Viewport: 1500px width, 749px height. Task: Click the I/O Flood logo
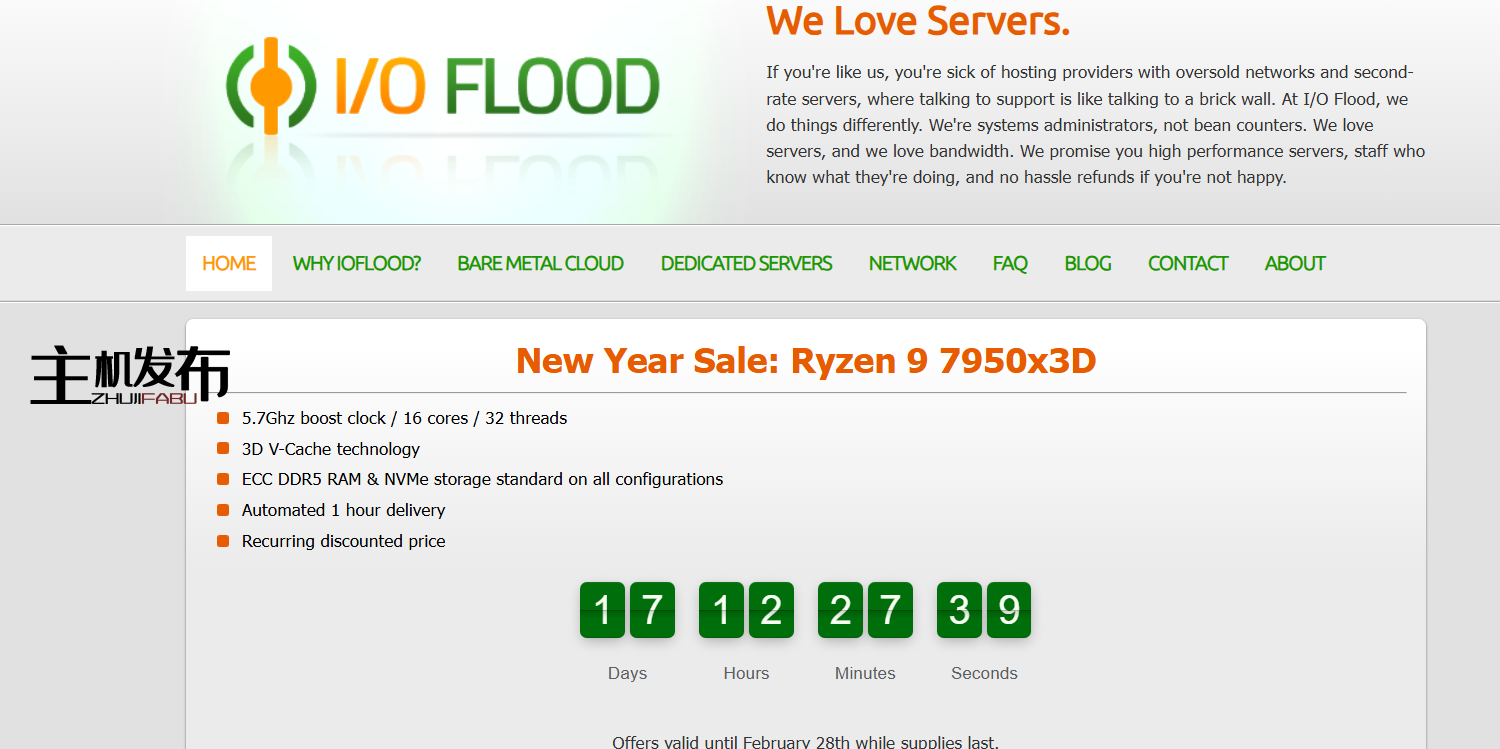coord(442,86)
